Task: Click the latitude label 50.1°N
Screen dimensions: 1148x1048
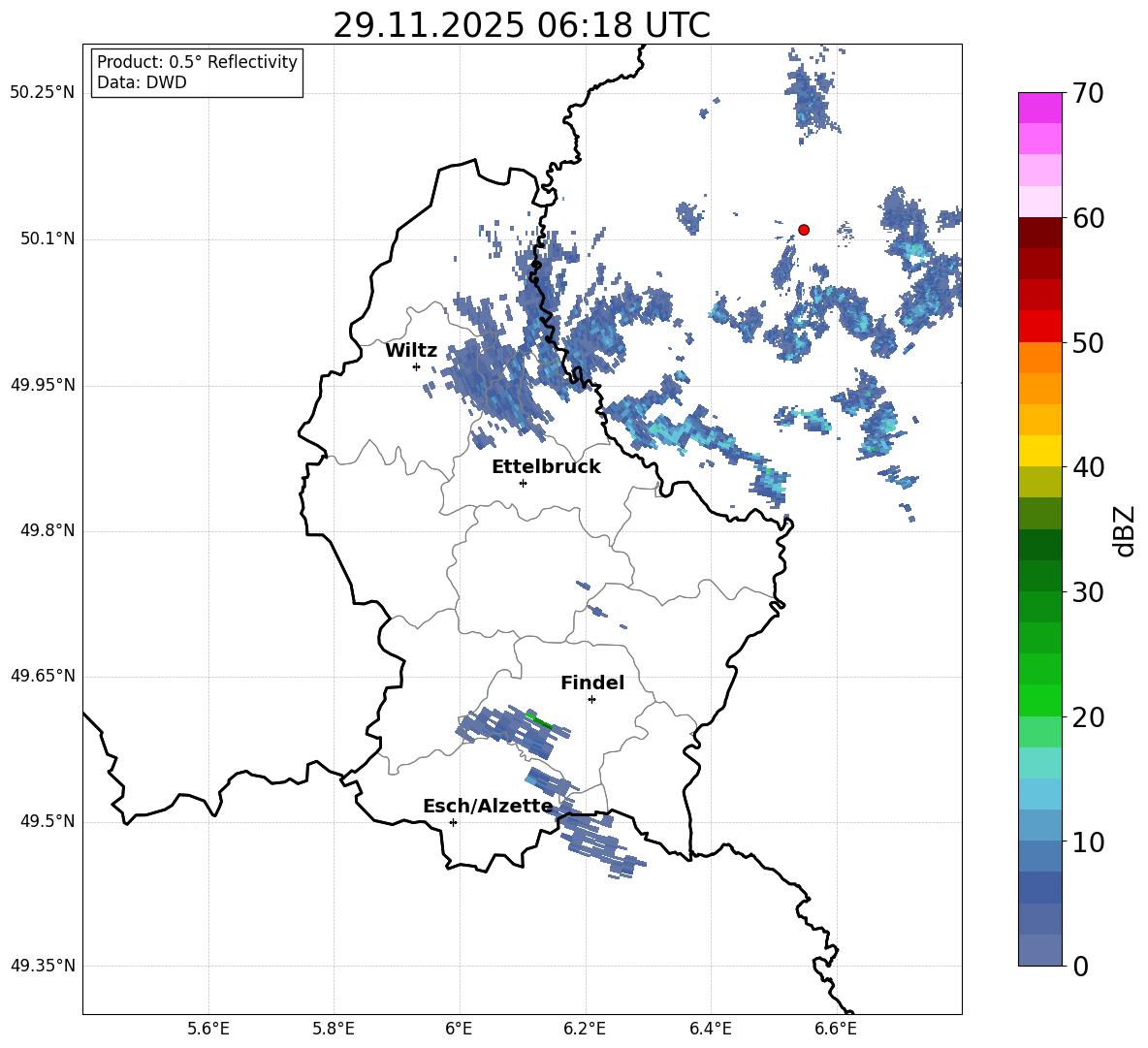Action: [x=48, y=239]
